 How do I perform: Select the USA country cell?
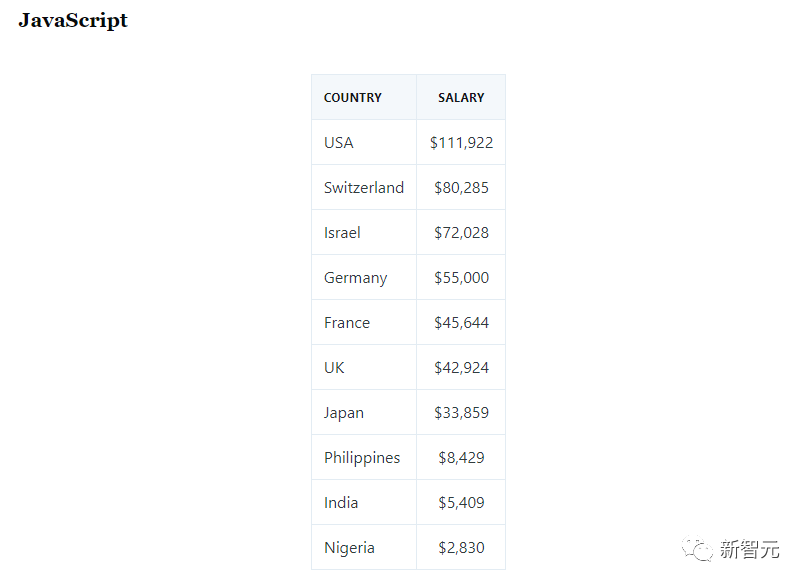click(339, 143)
